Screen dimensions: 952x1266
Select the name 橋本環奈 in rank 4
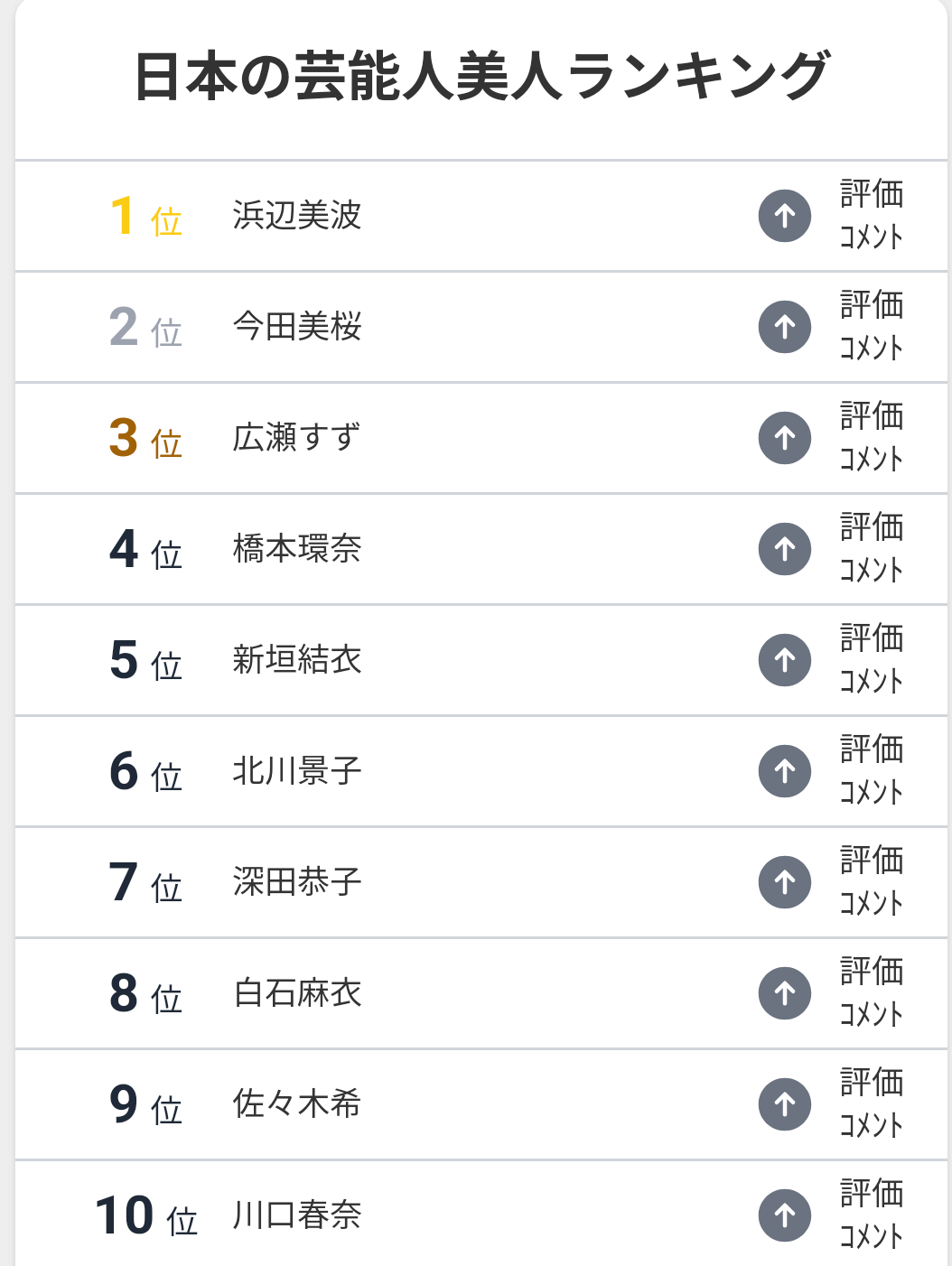(297, 549)
